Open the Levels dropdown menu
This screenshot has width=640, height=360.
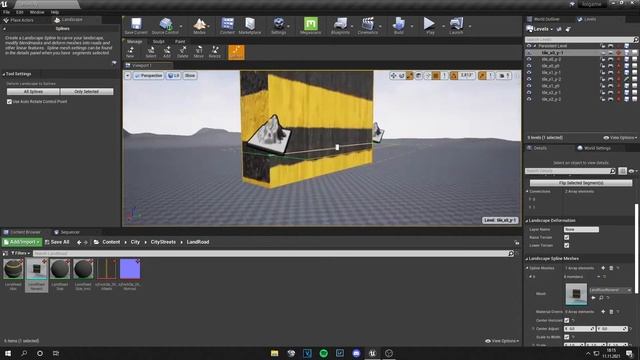[540, 29]
